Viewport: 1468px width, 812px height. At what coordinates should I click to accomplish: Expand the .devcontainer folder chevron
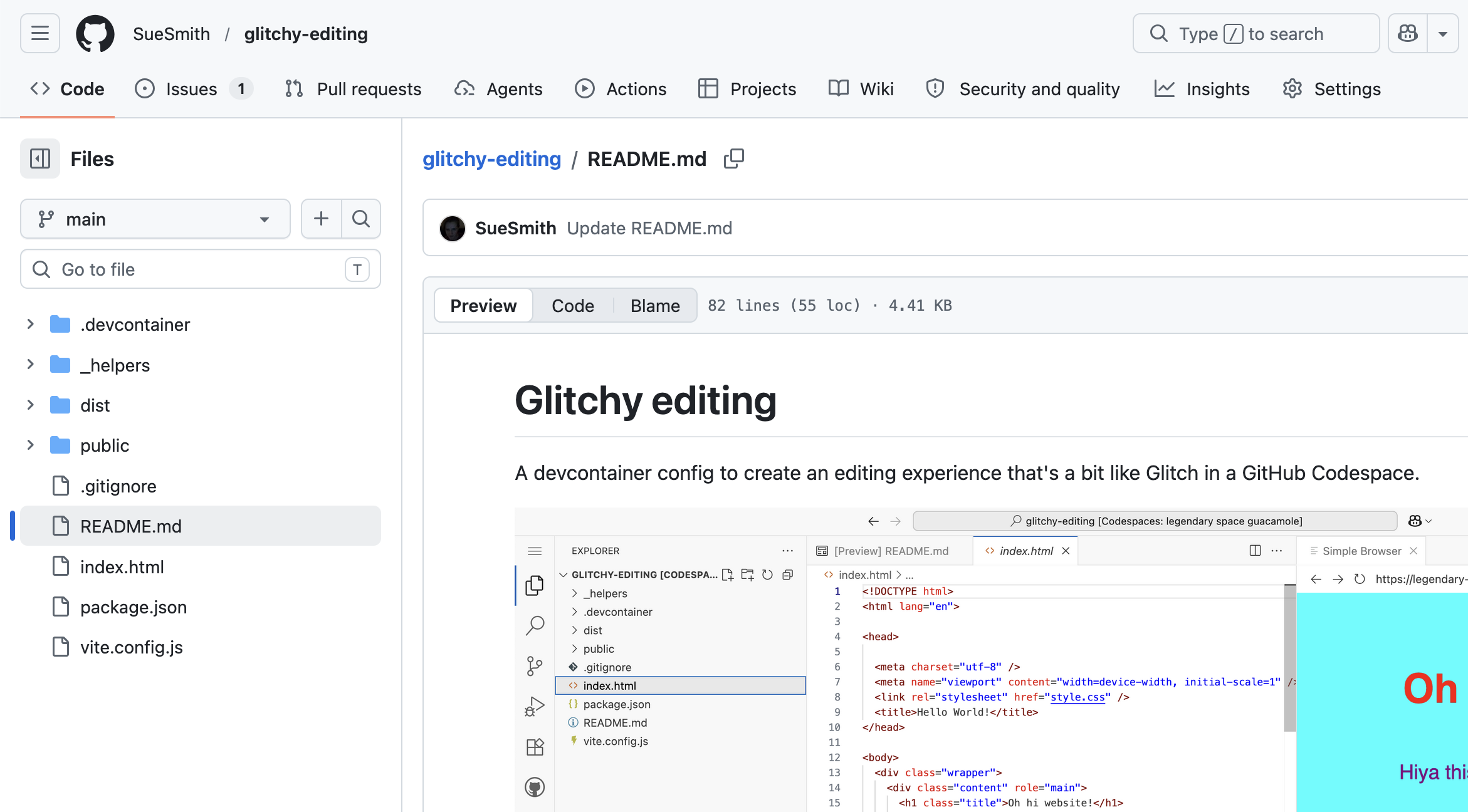(x=31, y=324)
